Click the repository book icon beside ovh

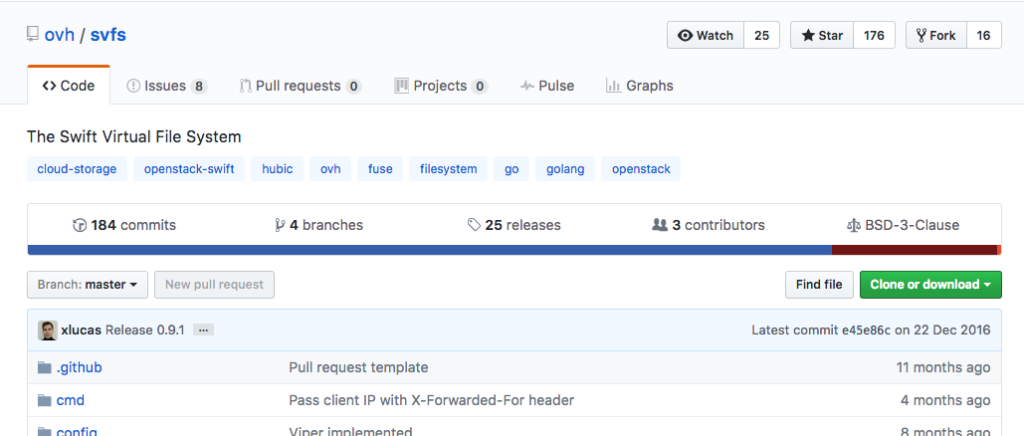[33, 34]
